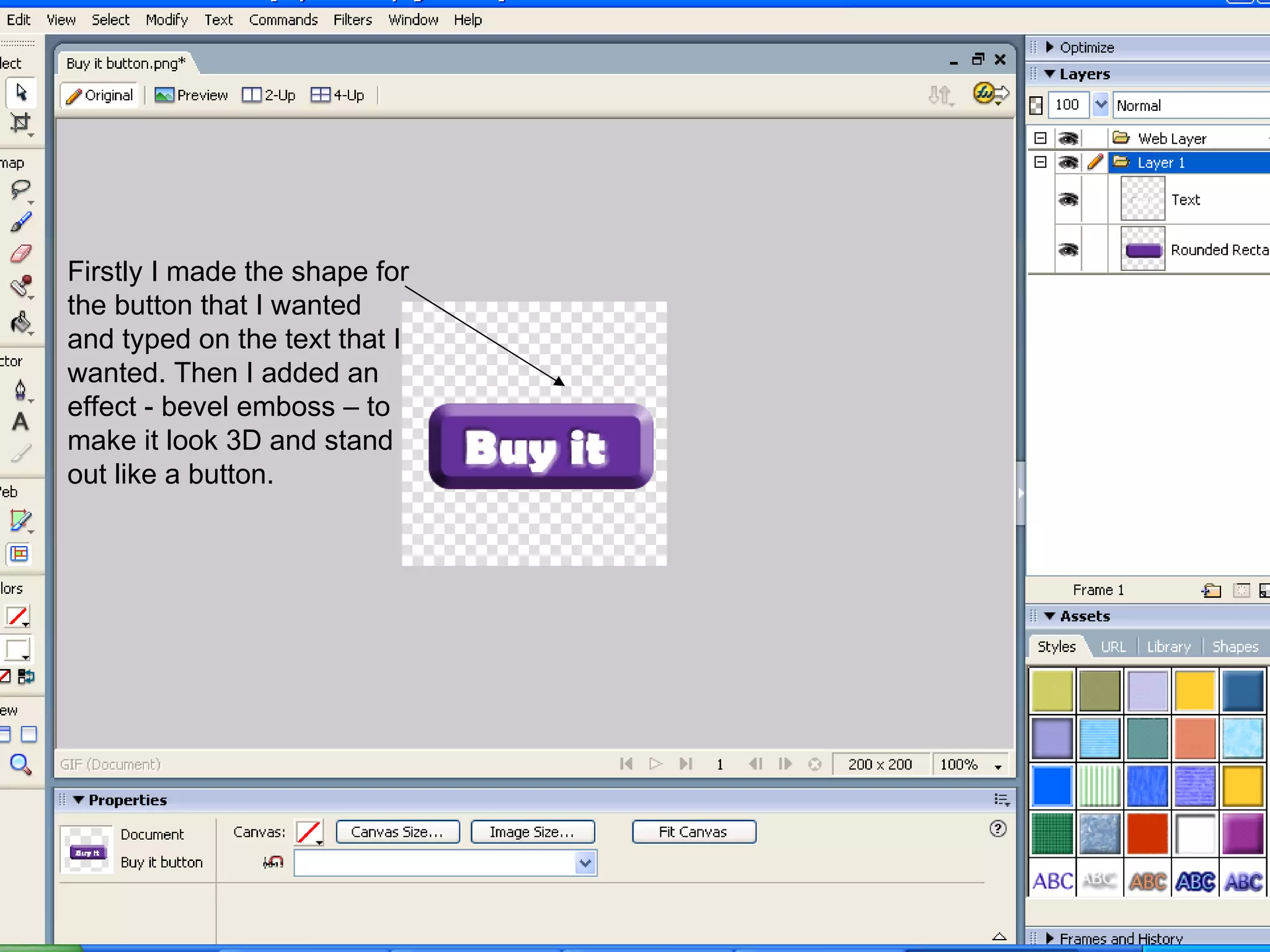Select the Pen tool
Viewport: 1270px width, 952px height.
pyautogui.click(x=20, y=390)
